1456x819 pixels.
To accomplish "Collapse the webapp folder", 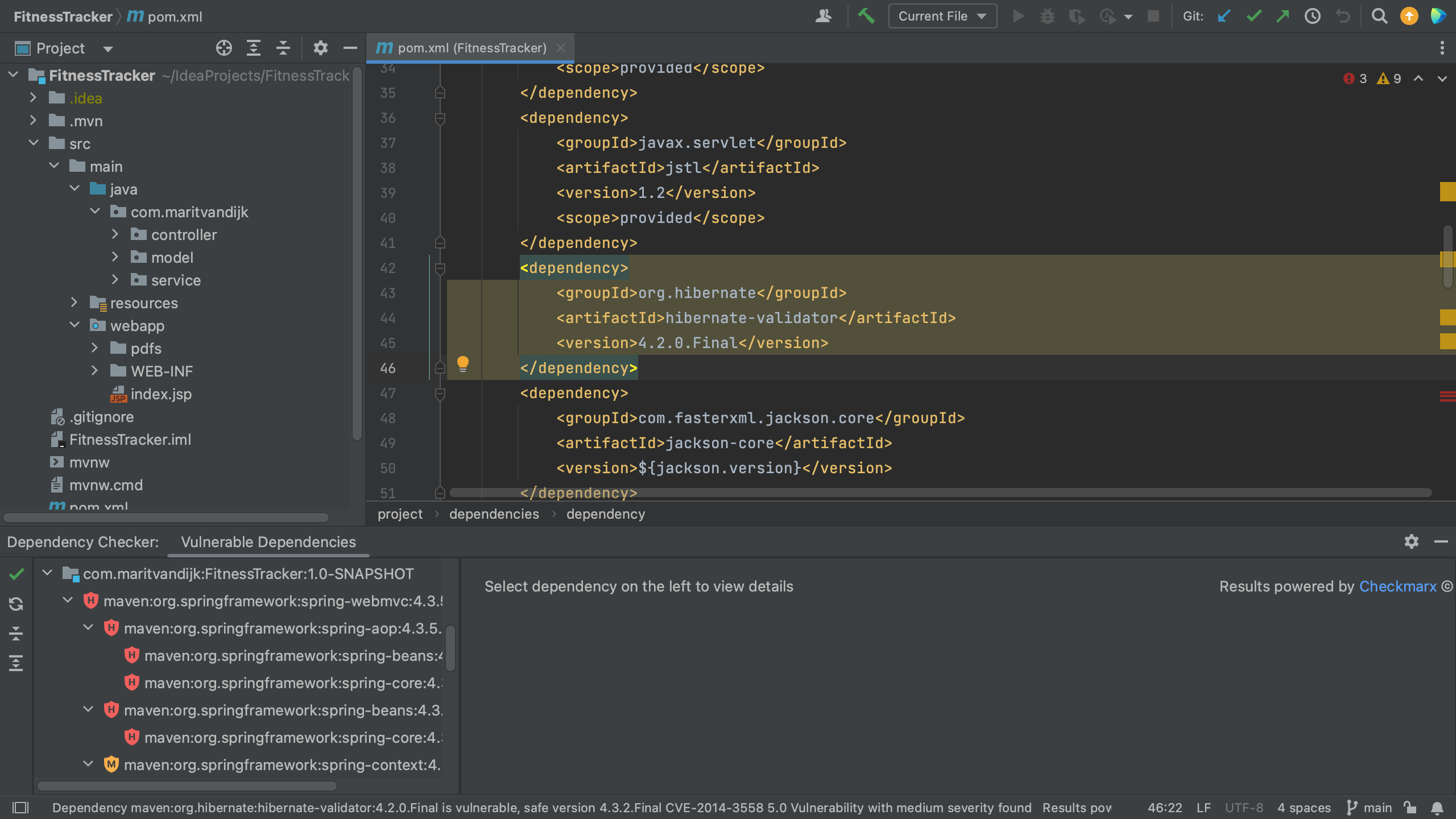I will tap(75, 325).
